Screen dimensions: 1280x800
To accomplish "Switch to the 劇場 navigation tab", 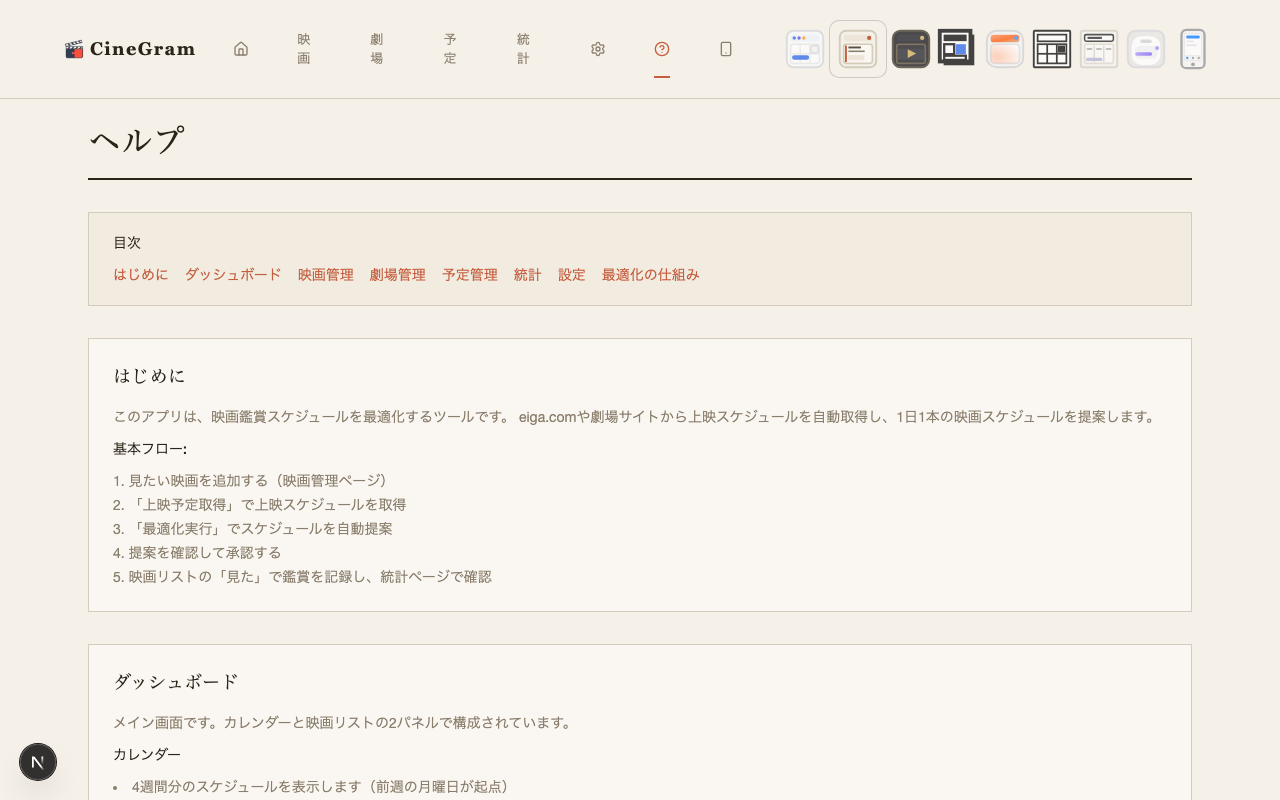I will tap(377, 49).
